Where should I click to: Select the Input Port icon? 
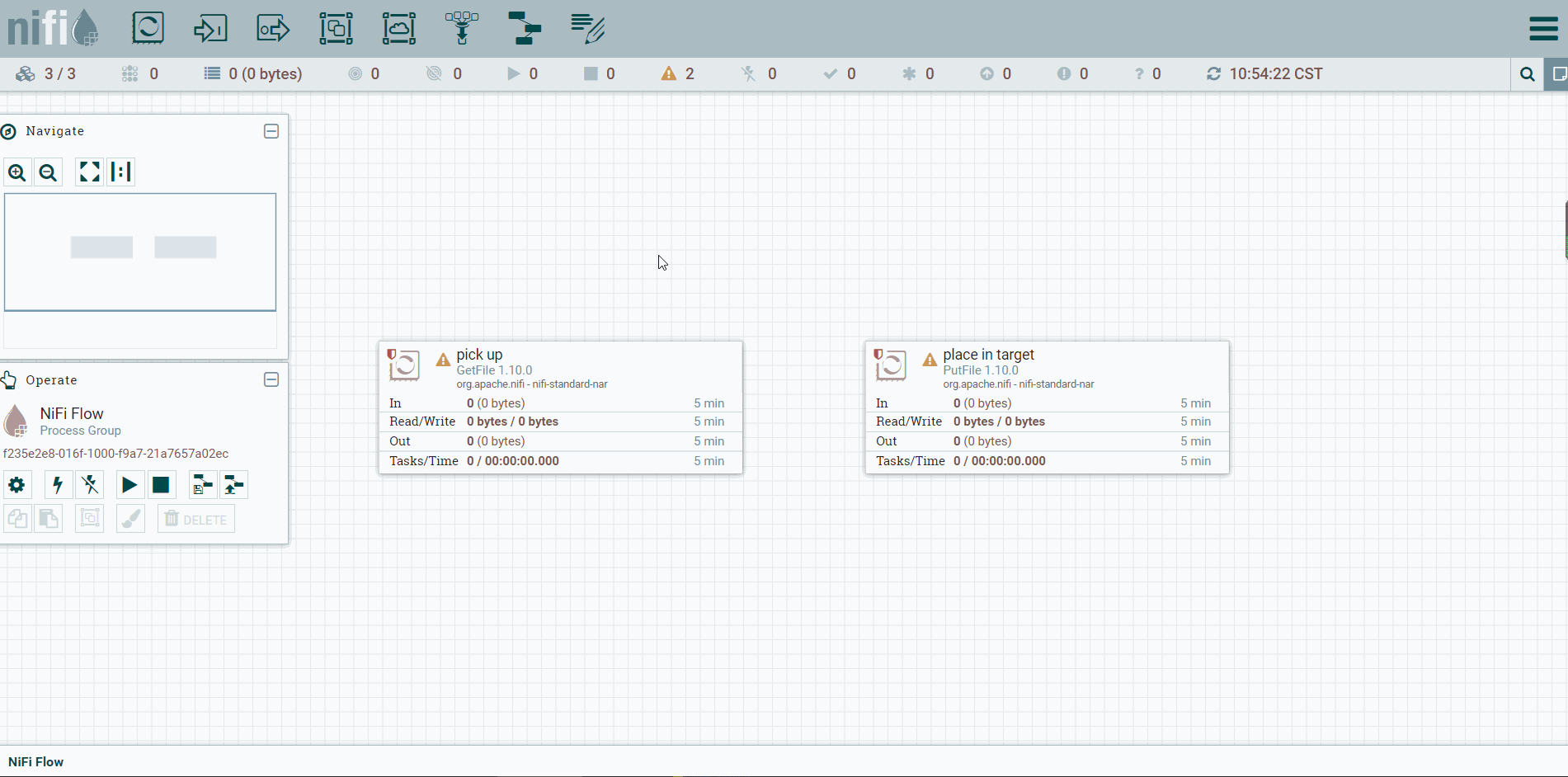[210, 28]
